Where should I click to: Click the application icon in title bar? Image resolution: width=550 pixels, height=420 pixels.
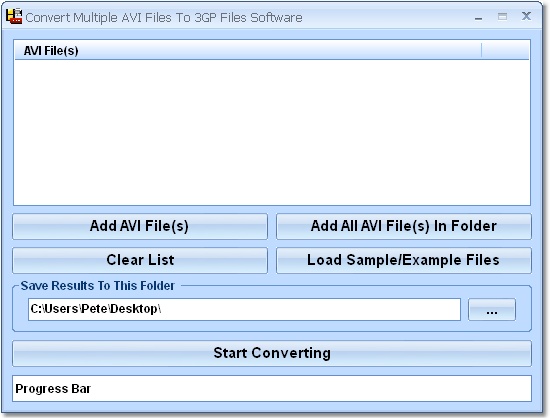pyautogui.click(x=14, y=16)
